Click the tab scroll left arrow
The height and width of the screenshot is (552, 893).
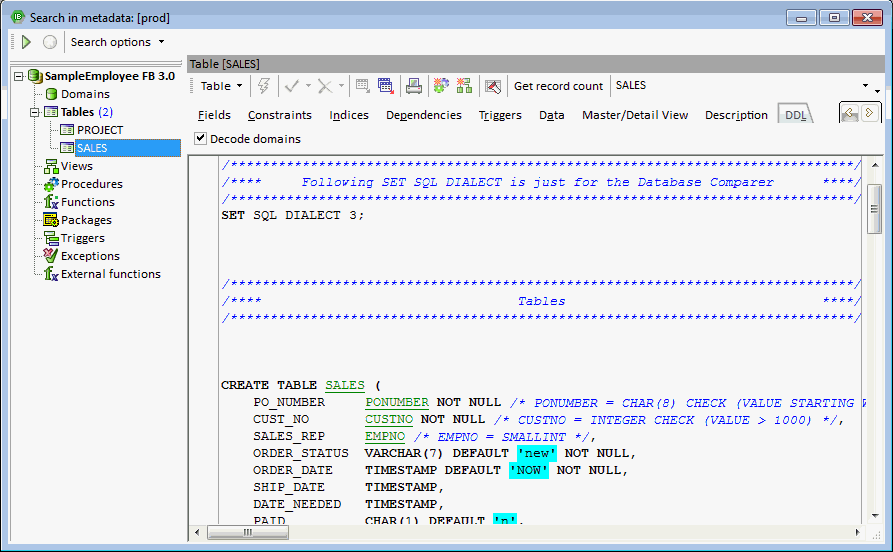point(850,113)
